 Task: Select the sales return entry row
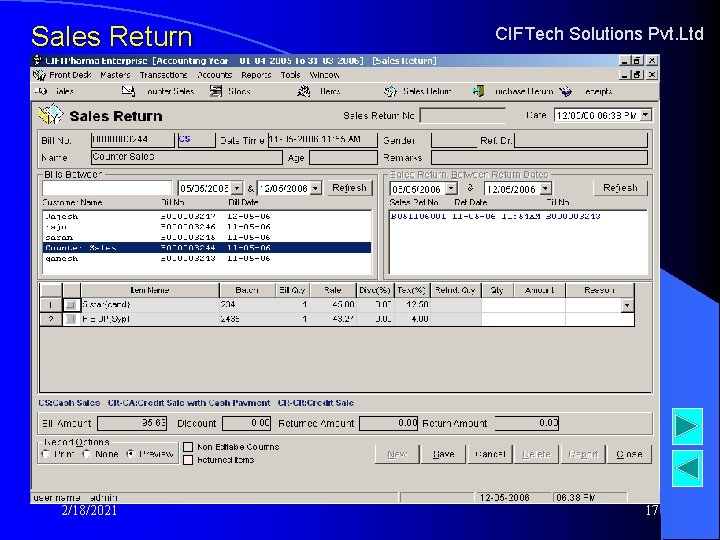pos(518,216)
